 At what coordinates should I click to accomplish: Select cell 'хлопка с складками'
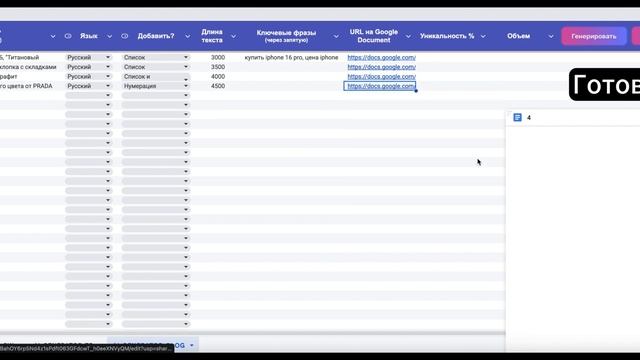28,67
